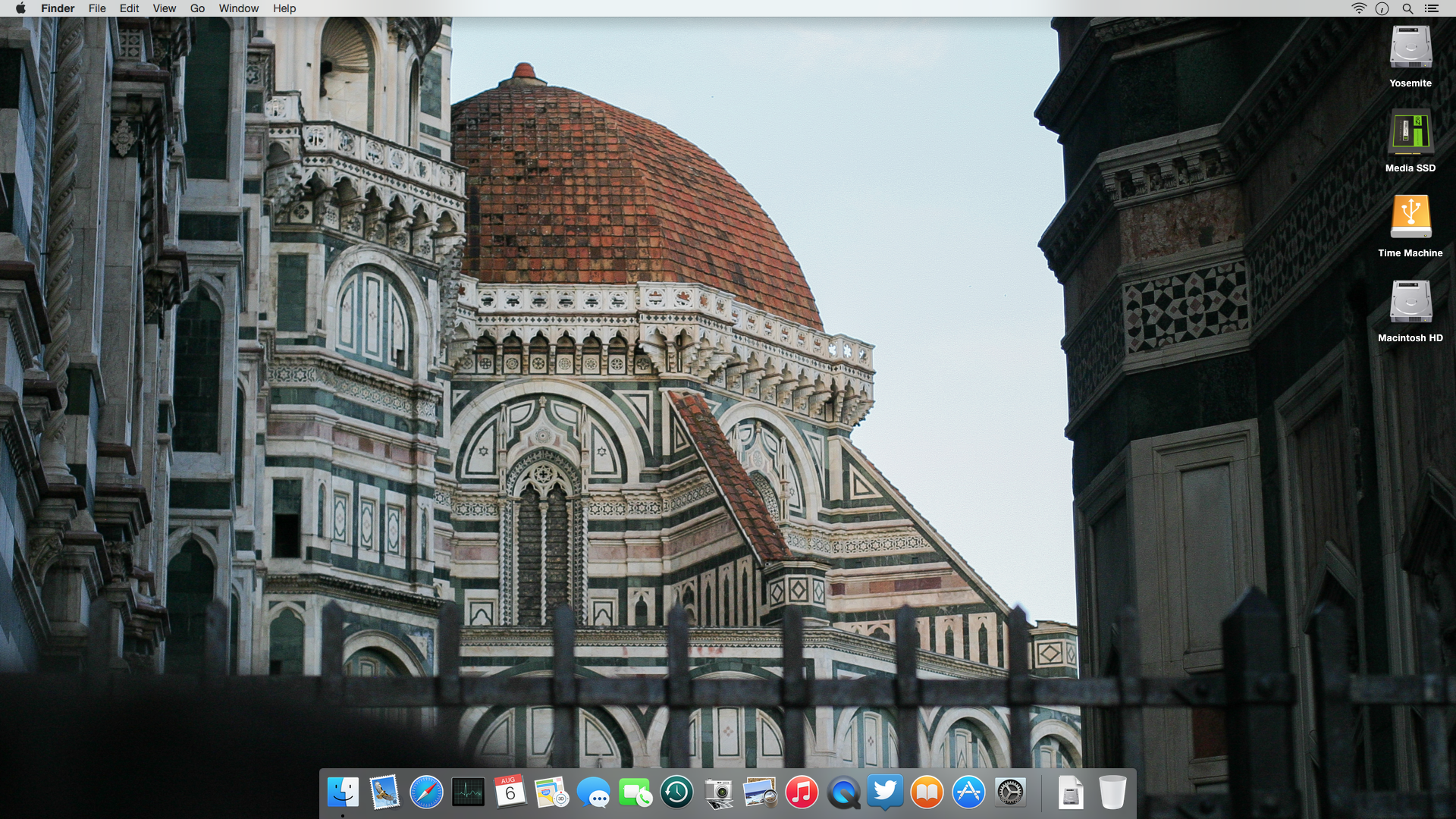Open System Preferences from dock
Screen dimensions: 1456x819
(x=1010, y=793)
